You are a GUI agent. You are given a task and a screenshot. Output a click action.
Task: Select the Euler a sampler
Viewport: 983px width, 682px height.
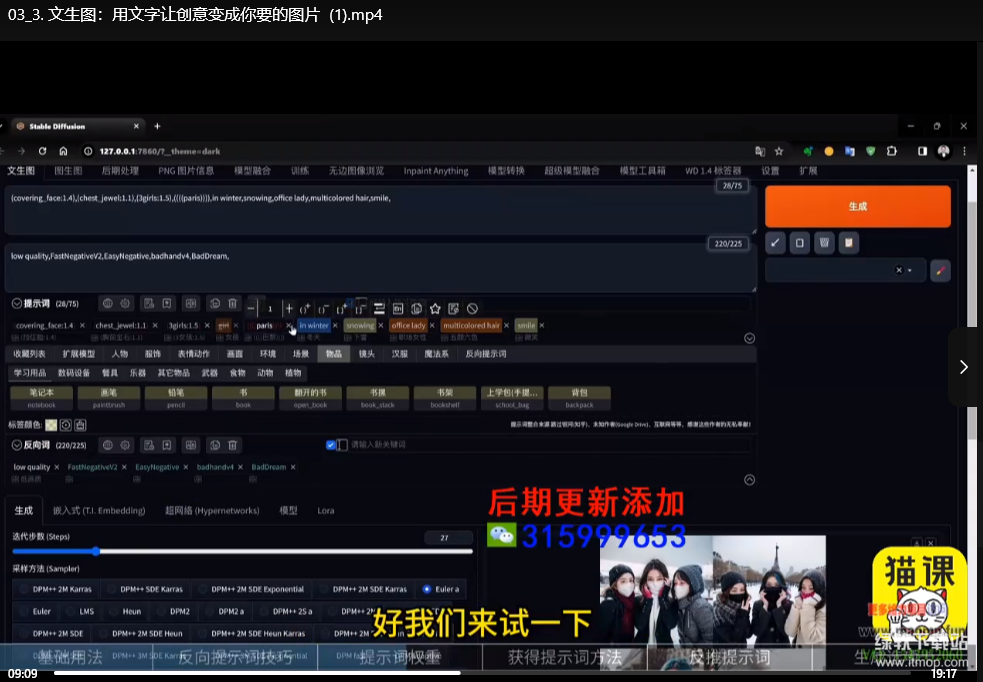click(x=442, y=589)
